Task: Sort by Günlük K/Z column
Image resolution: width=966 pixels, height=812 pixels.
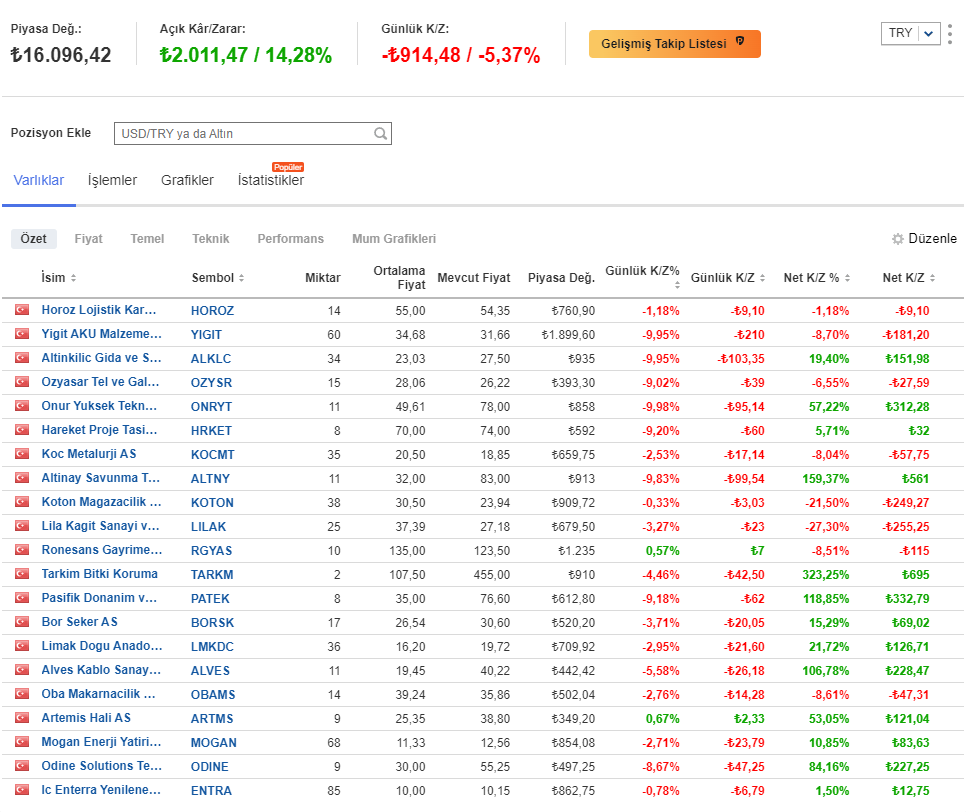Action: (x=728, y=278)
